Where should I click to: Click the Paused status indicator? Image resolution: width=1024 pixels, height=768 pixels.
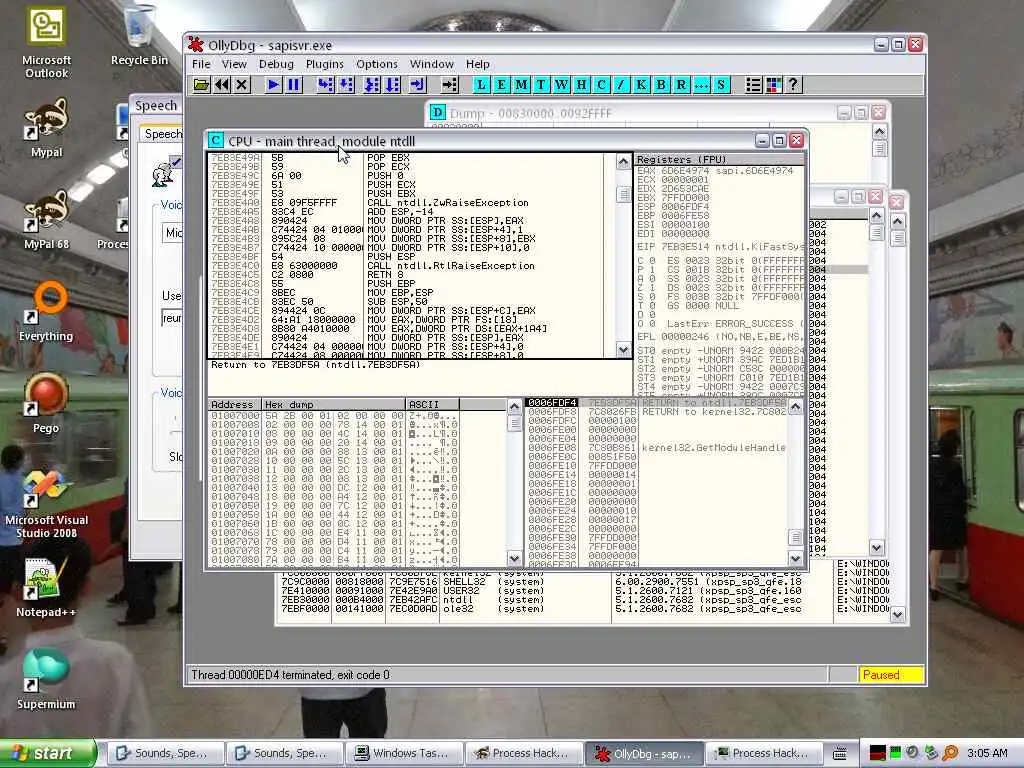(891, 675)
